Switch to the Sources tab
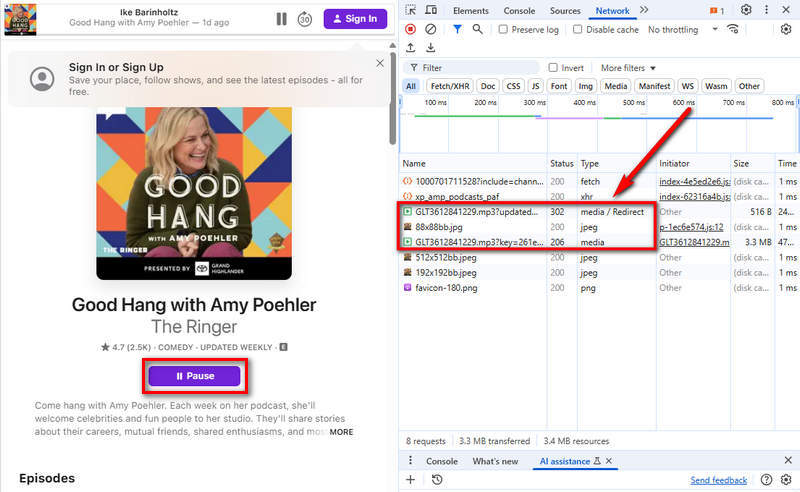The height and width of the screenshot is (492, 800). point(565,11)
